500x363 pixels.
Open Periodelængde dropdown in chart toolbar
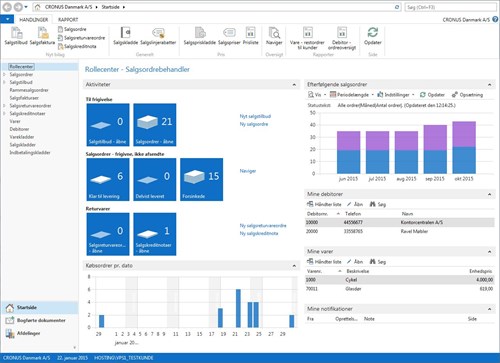pos(352,95)
